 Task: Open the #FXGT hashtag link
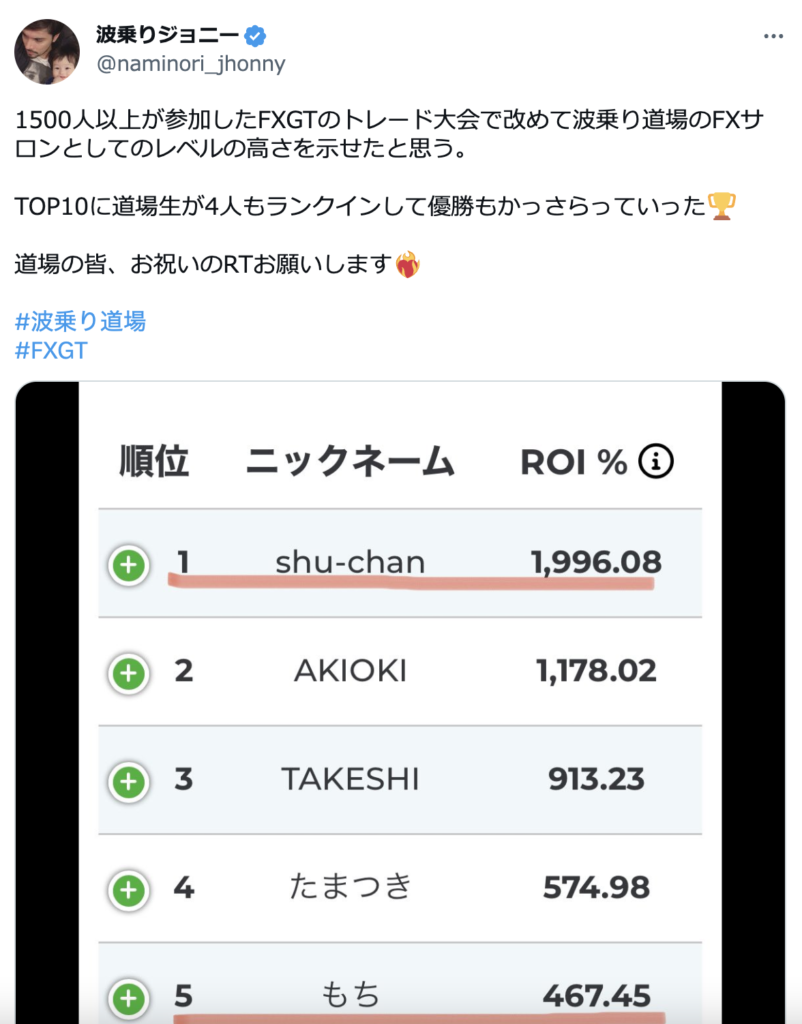click(51, 351)
